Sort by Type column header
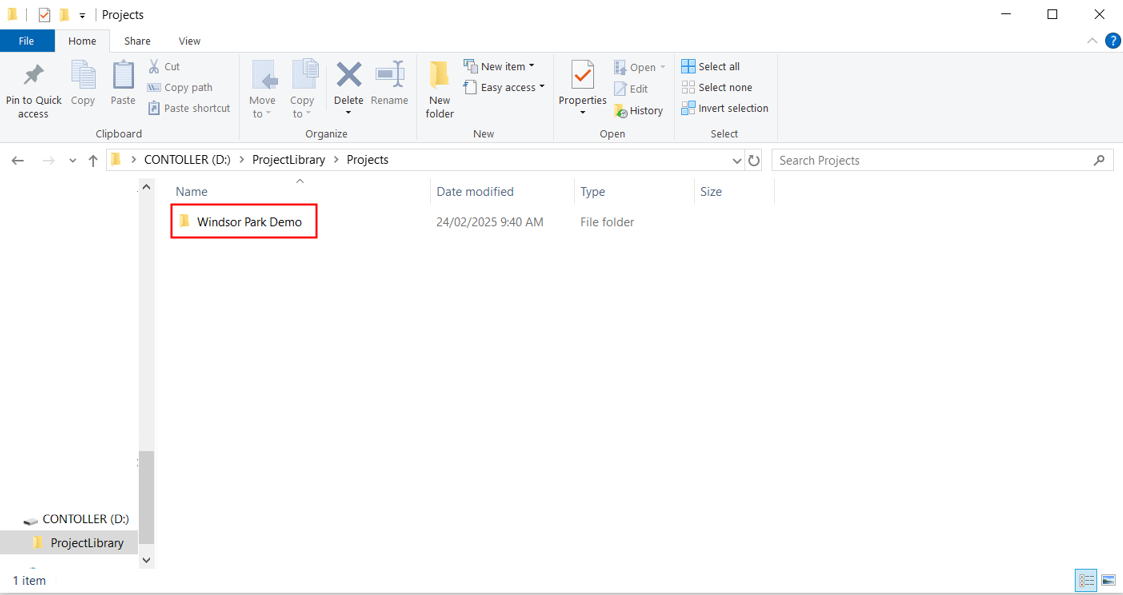The image size is (1123, 595). pyautogui.click(x=593, y=192)
